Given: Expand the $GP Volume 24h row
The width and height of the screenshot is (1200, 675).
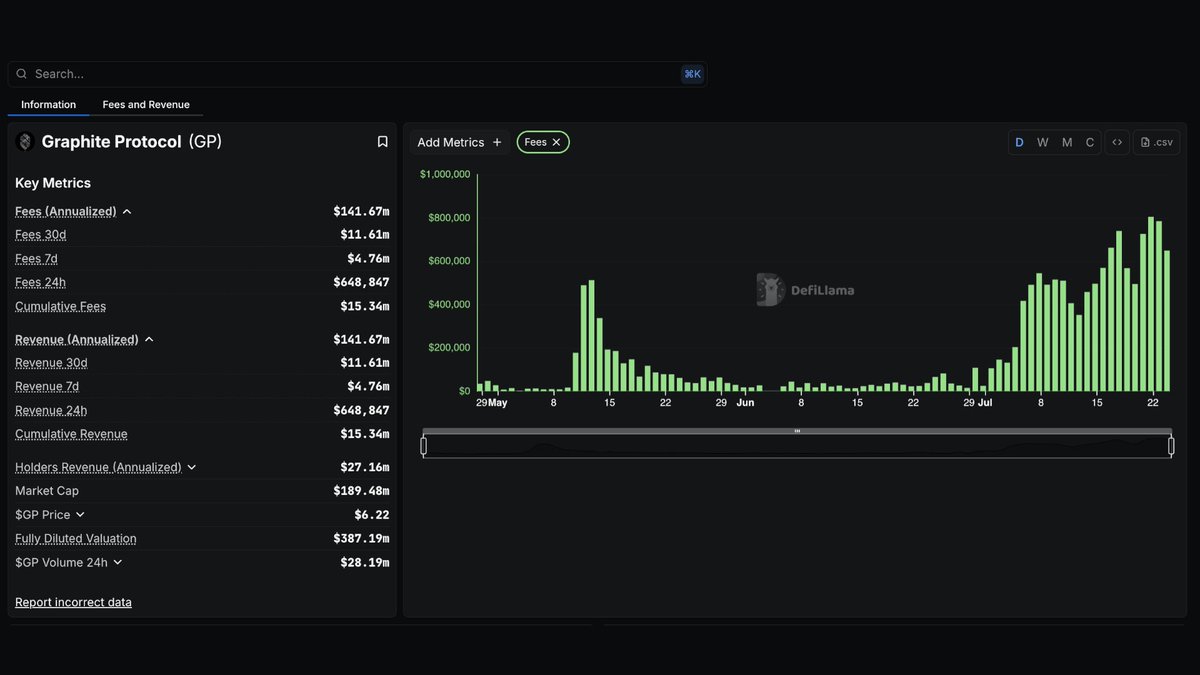Looking at the screenshot, I should pos(117,563).
